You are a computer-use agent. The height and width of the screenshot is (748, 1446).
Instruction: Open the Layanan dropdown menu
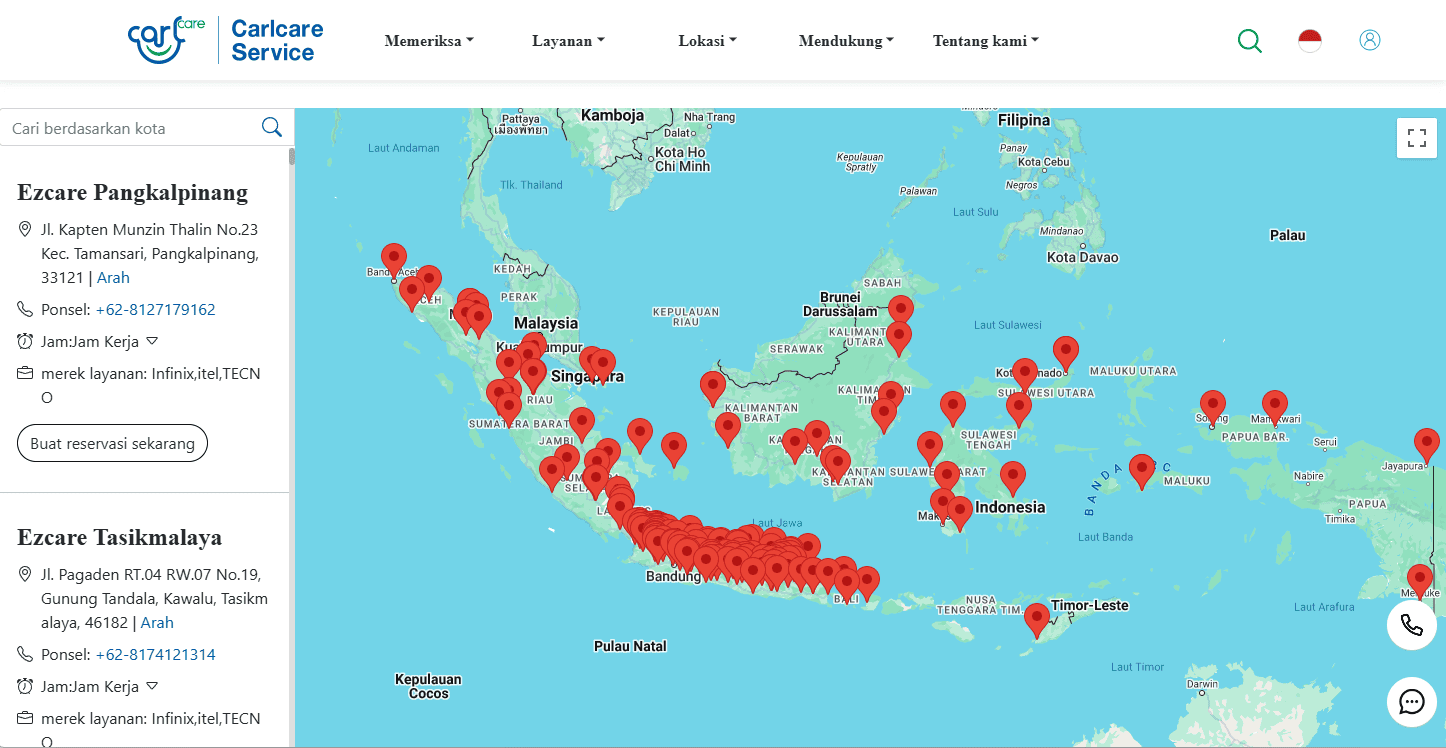[568, 41]
